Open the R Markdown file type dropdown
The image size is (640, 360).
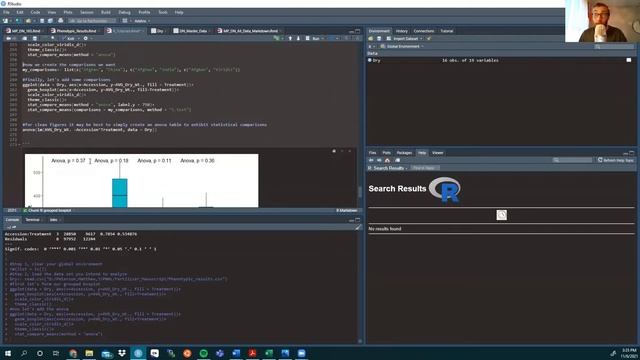pyautogui.click(x=347, y=211)
